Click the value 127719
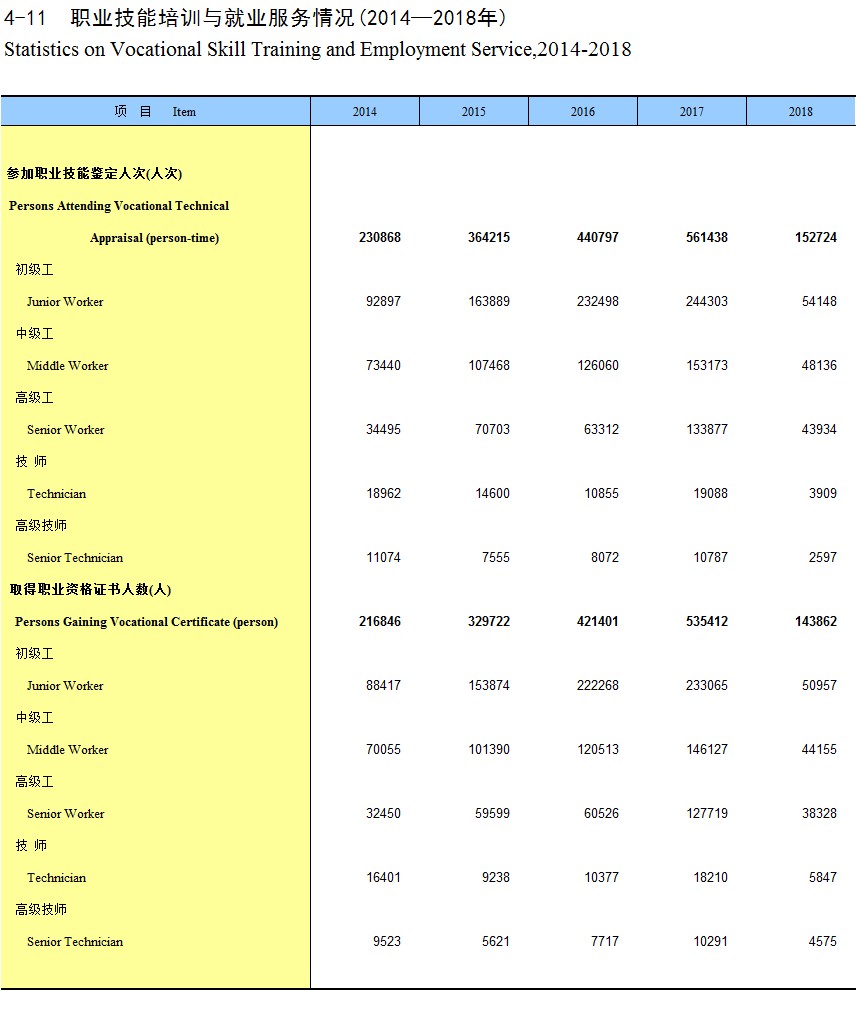The height and width of the screenshot is (1022, 856). [x=707, y=813]
